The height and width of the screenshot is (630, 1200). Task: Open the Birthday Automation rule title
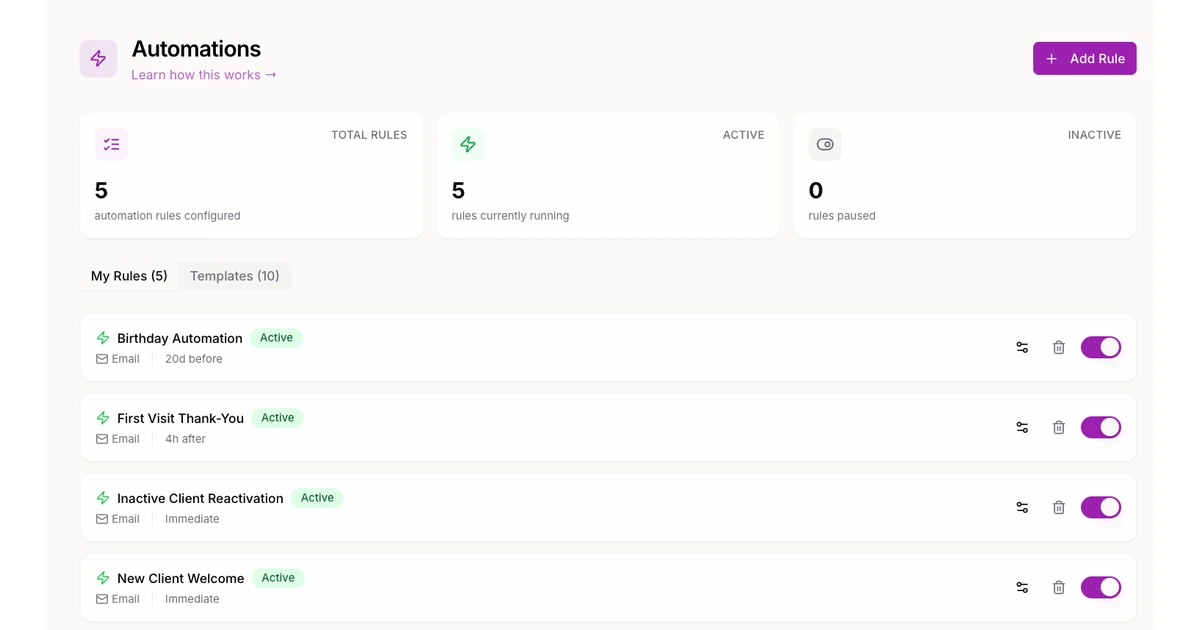coord(179,338)
